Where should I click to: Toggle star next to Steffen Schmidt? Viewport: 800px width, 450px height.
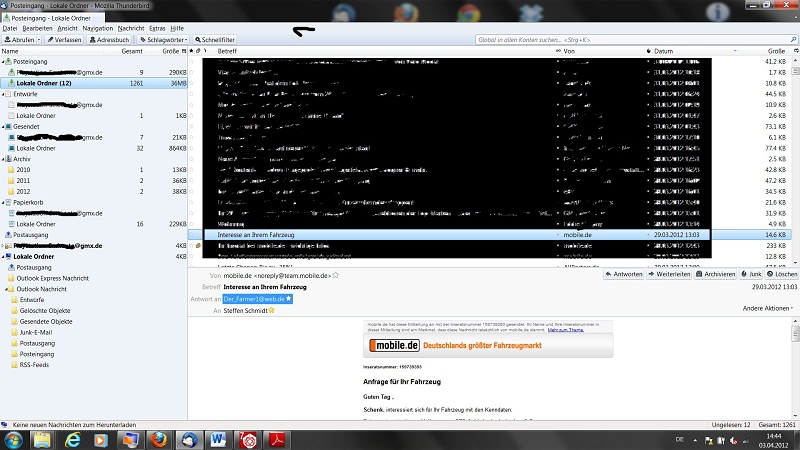point(271,310)
